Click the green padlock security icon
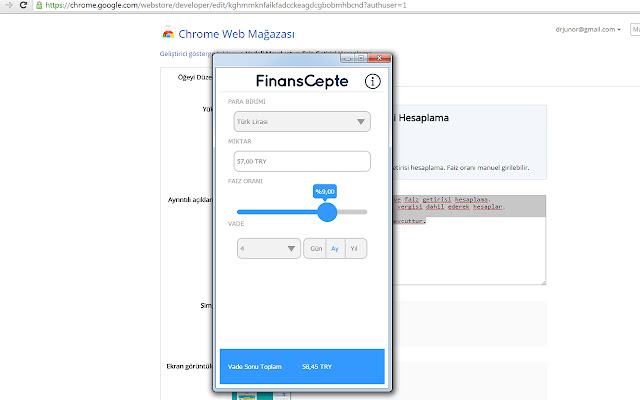Viewport: 640px width, 400px height. coord(39,5)
